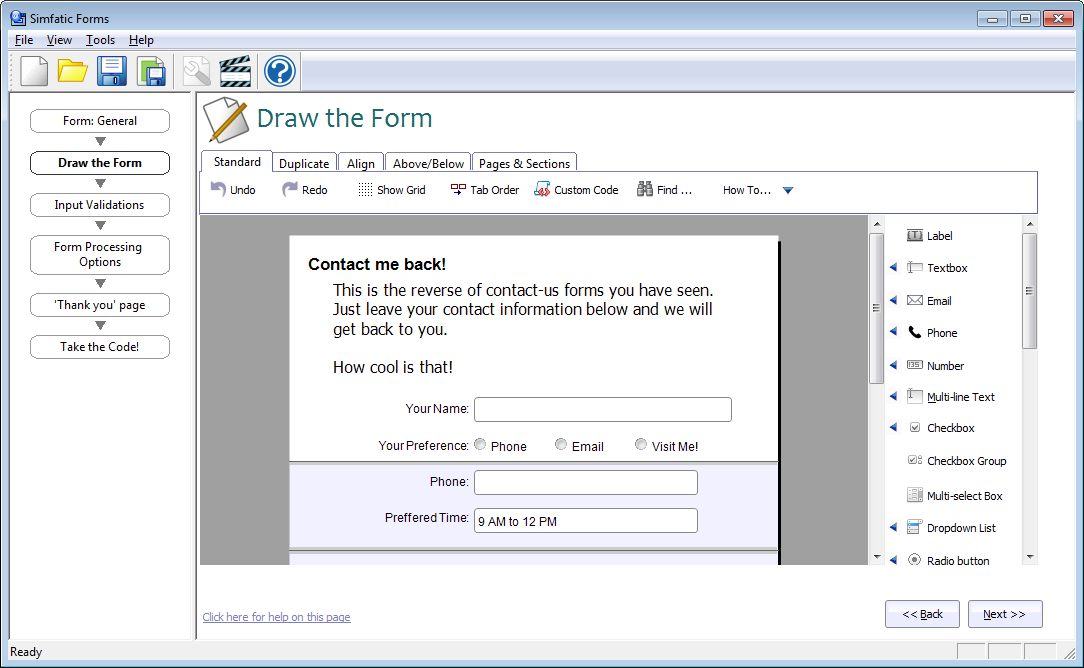This screenshot has width=1084, height=668.
Task: Open the How To... dropdown arrow
Action: 788,190
